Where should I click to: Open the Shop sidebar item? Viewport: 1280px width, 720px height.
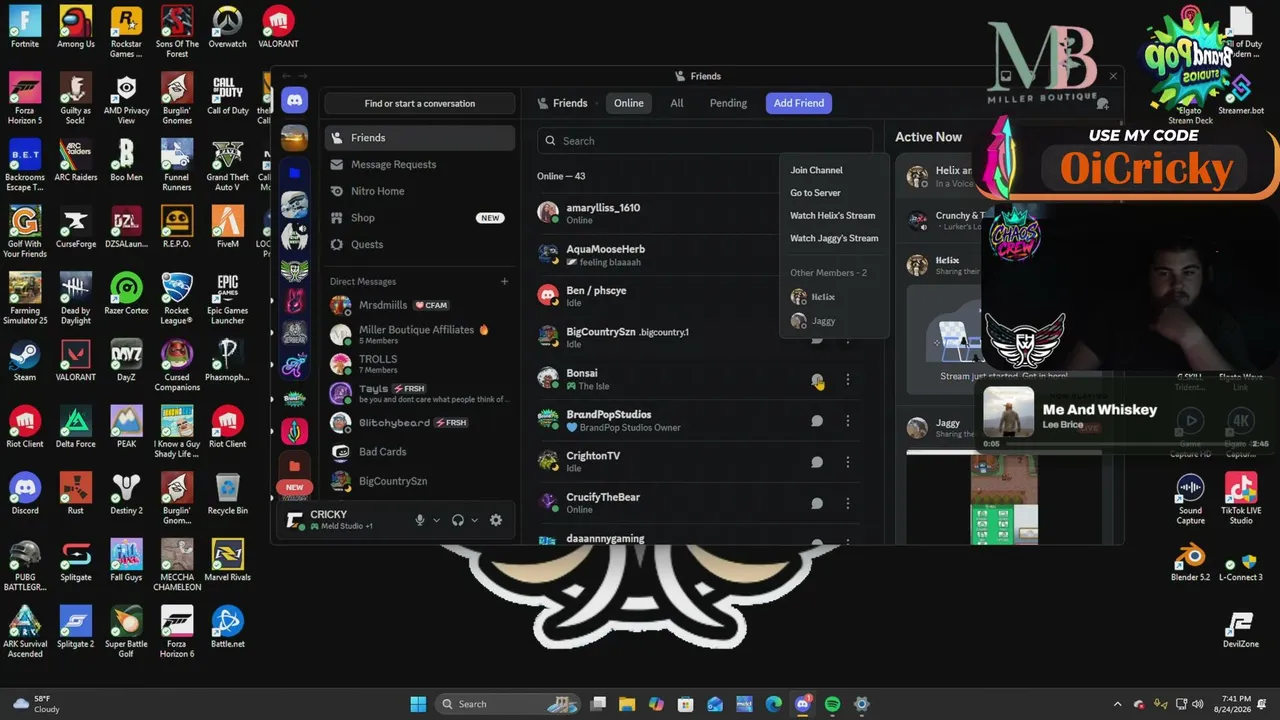pos(420,218)
